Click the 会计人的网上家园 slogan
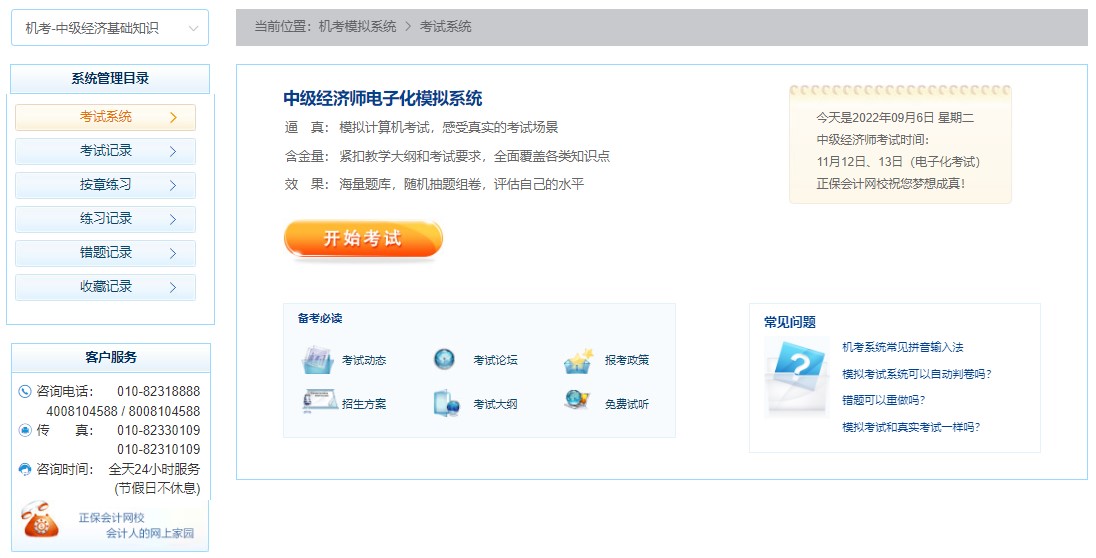Screen dimensions: 1096x558 [150, 534]
